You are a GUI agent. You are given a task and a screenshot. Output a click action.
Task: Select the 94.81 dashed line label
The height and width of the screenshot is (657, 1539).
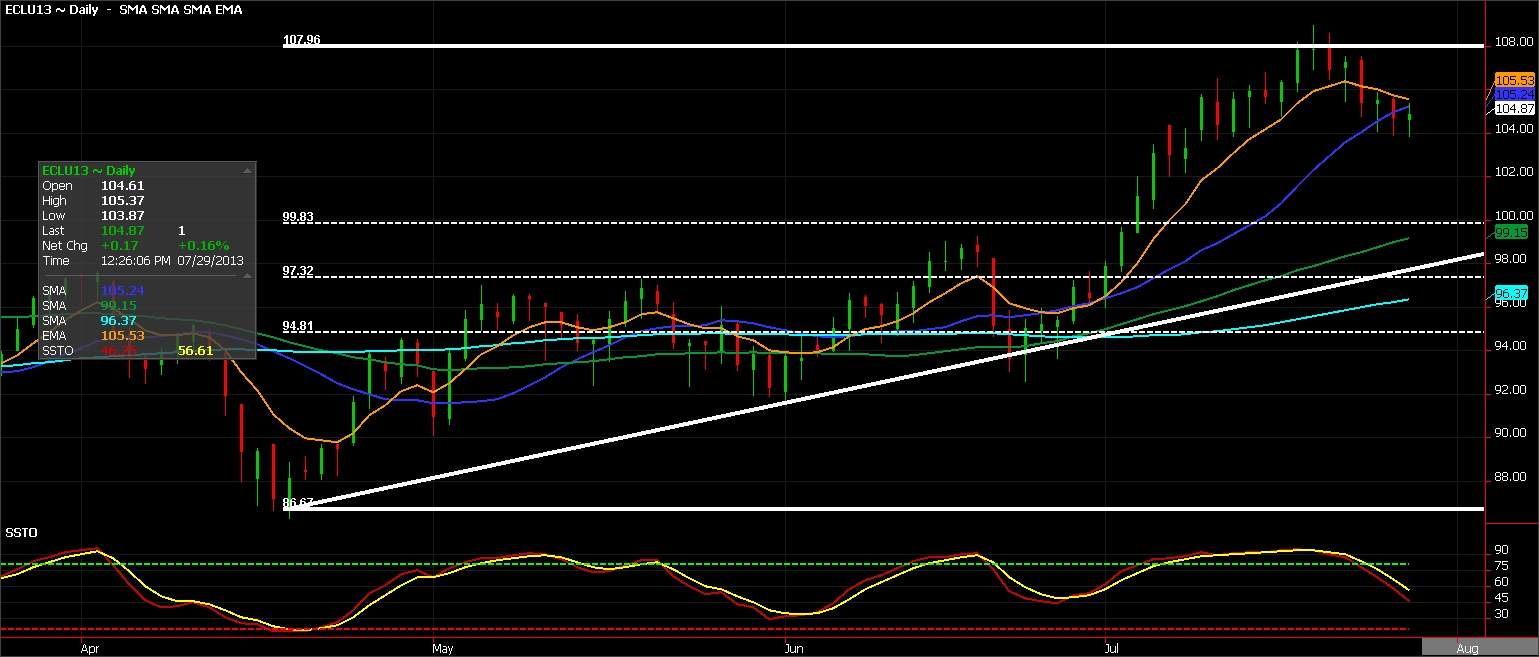coord(298,325)
